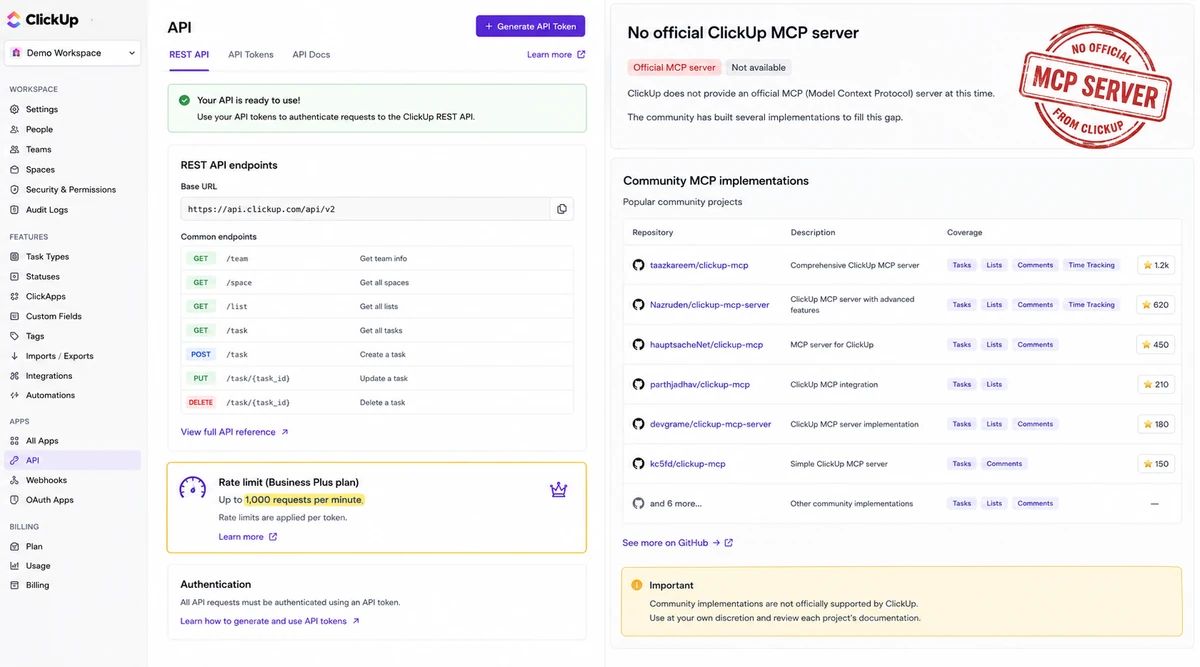Switch to the API Tokens tab
Viewport: 1200px width, 667px height.
[251, 55]
